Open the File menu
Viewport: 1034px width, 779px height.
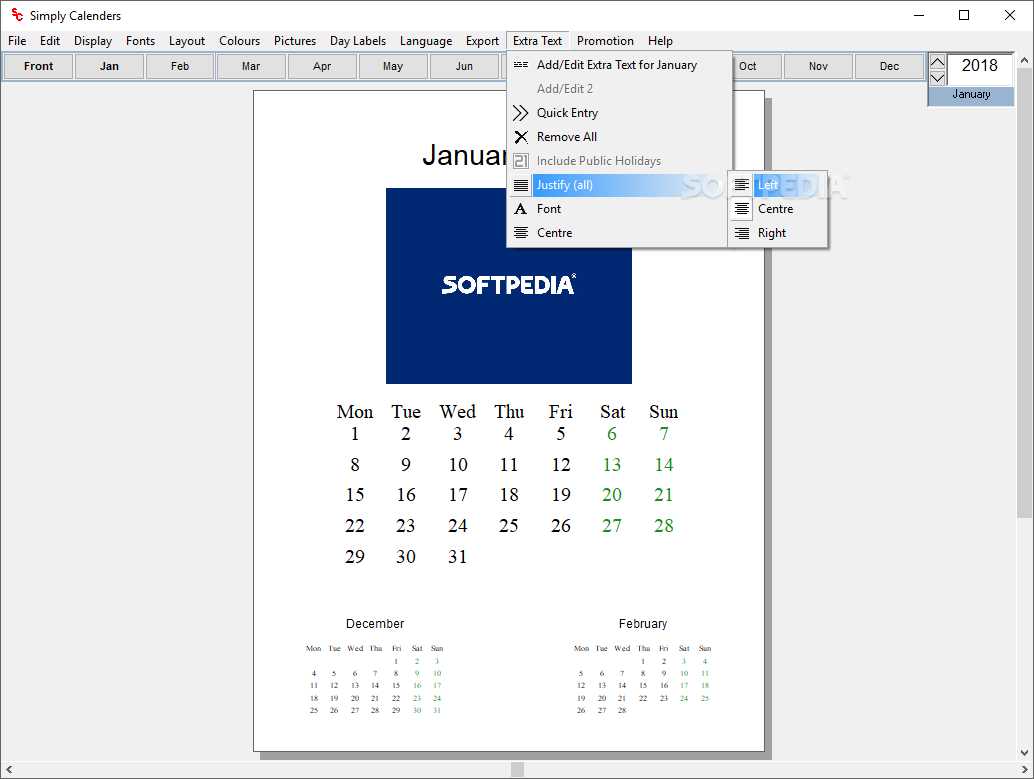(x=17, y=41)
